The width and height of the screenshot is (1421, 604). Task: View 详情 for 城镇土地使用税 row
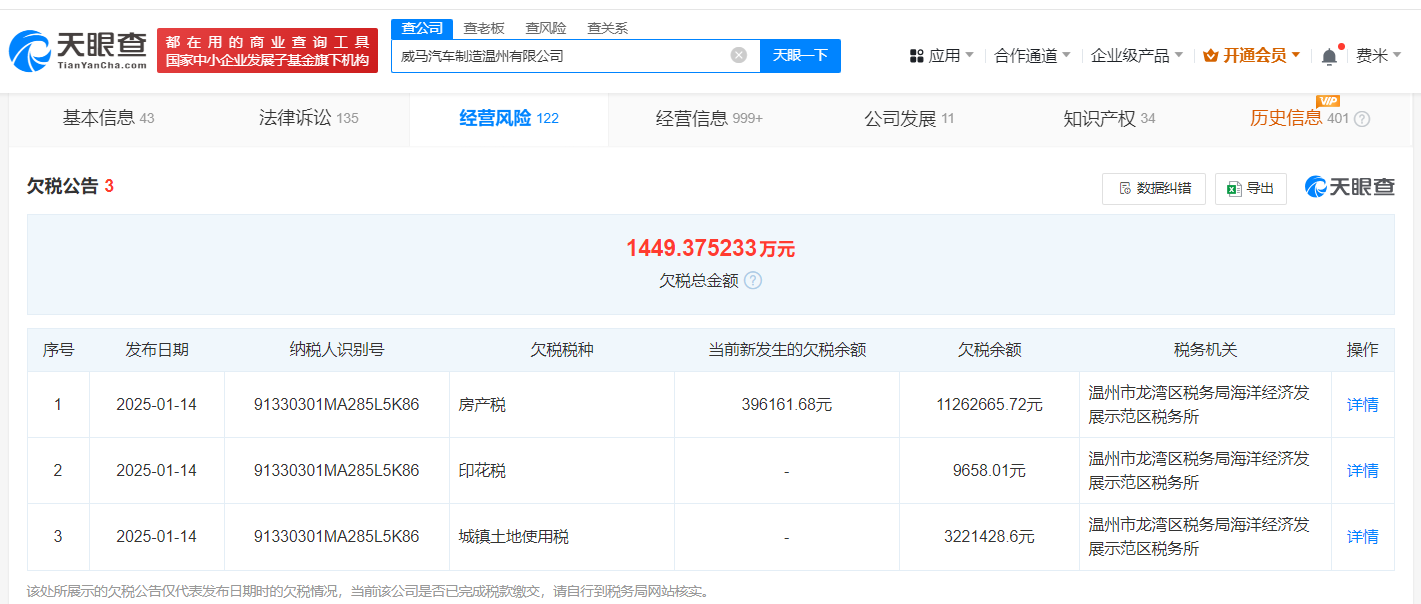point(1362,537)
